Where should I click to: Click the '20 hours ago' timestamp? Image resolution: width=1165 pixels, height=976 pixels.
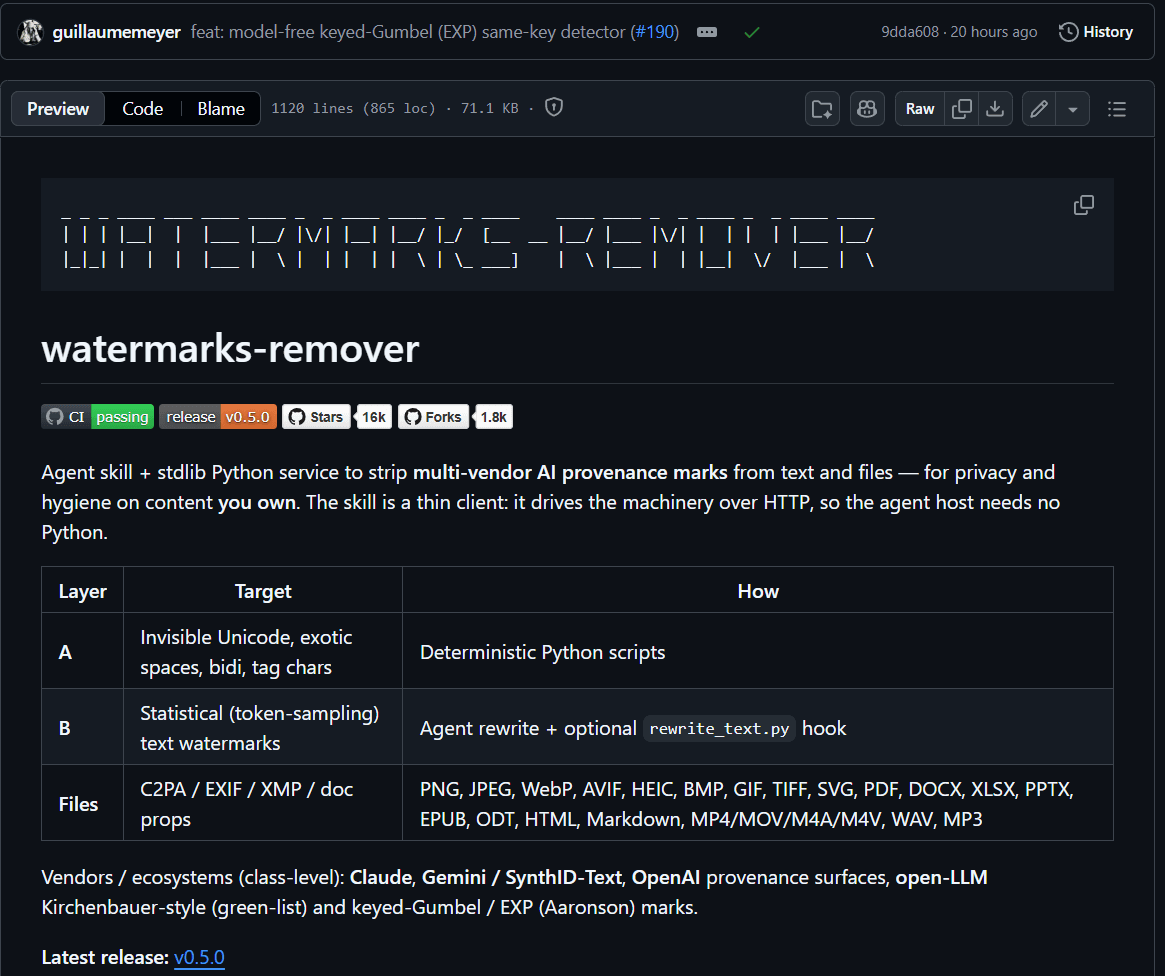pyautogui.click(x=993, y=32)
